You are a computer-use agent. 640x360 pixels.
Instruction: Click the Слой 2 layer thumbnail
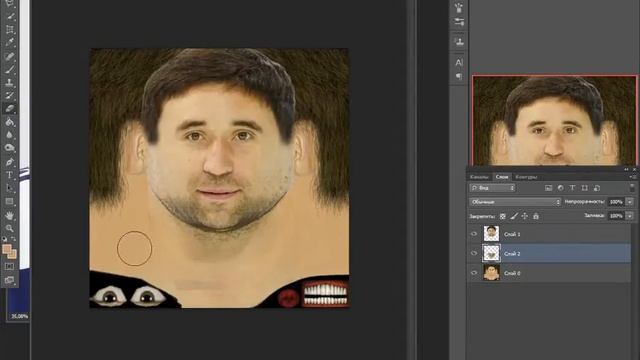coord(491,253)
